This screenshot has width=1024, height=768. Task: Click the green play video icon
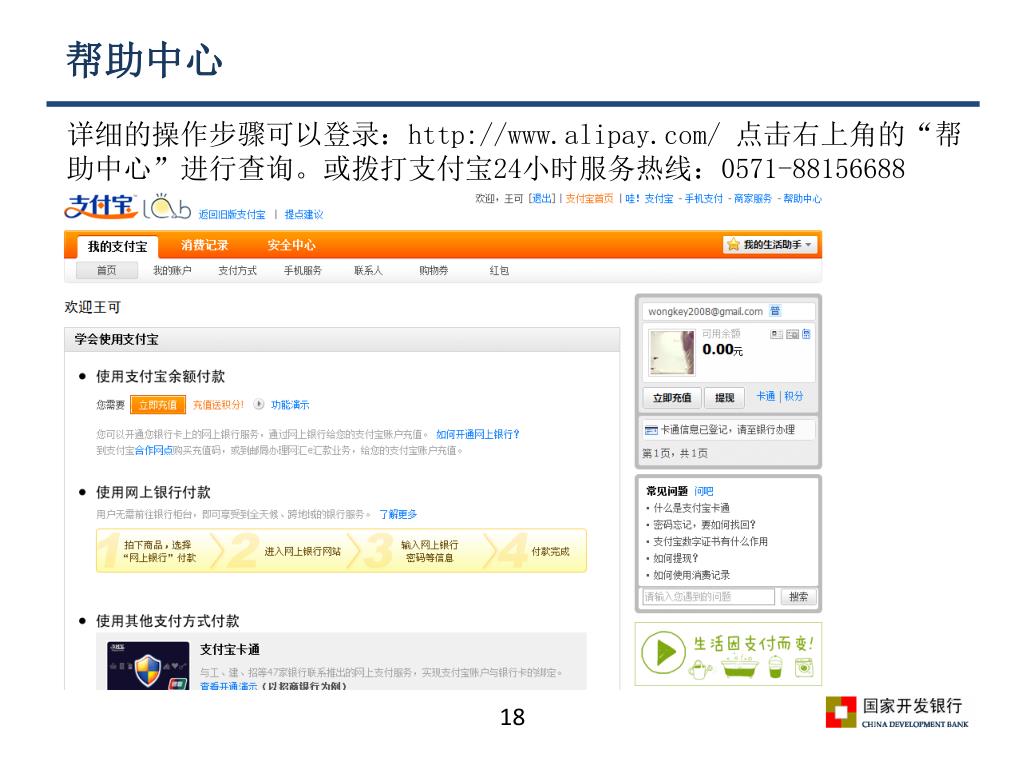[663, 652]
